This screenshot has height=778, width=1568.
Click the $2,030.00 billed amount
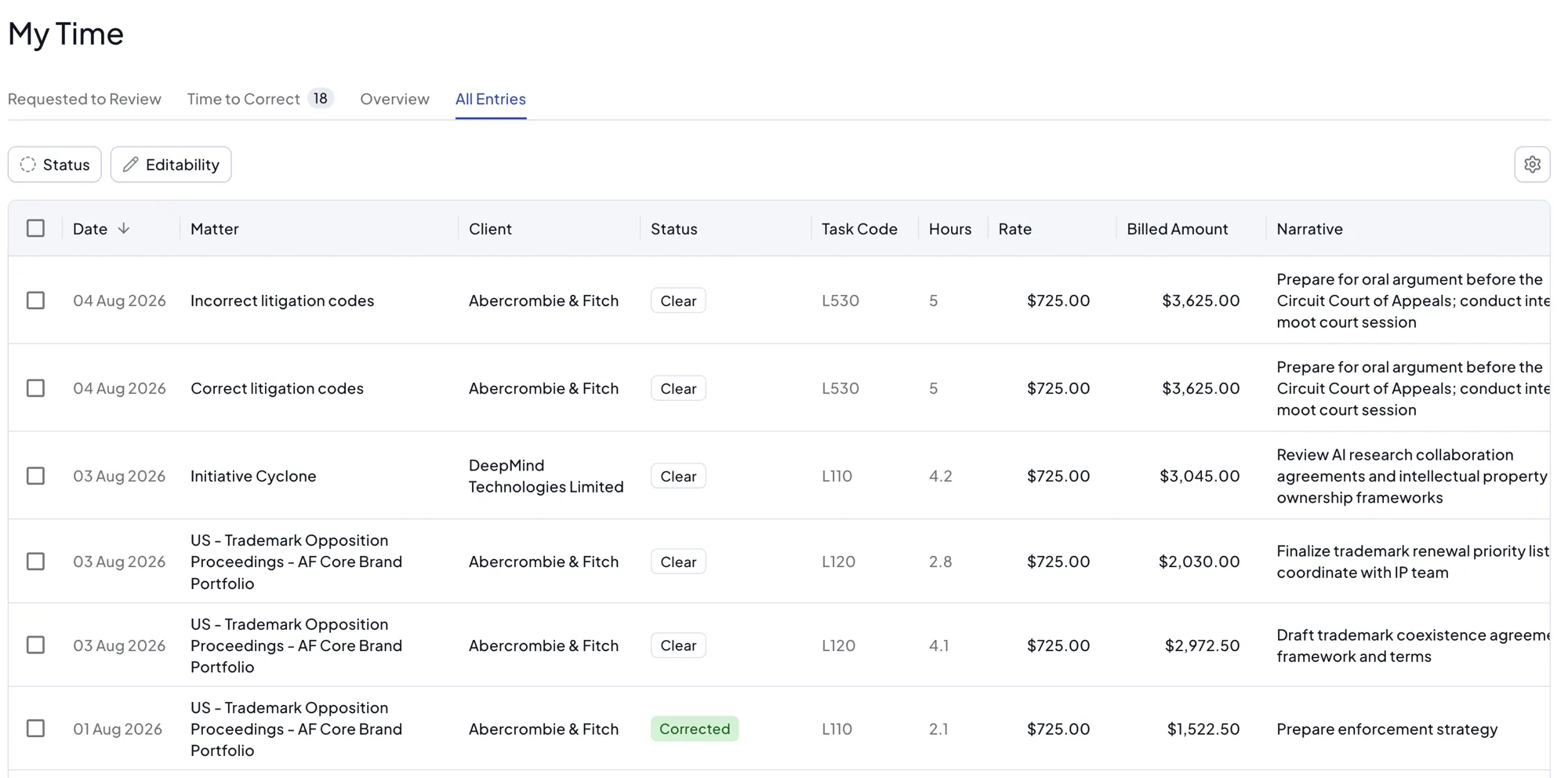[1200, 562]
